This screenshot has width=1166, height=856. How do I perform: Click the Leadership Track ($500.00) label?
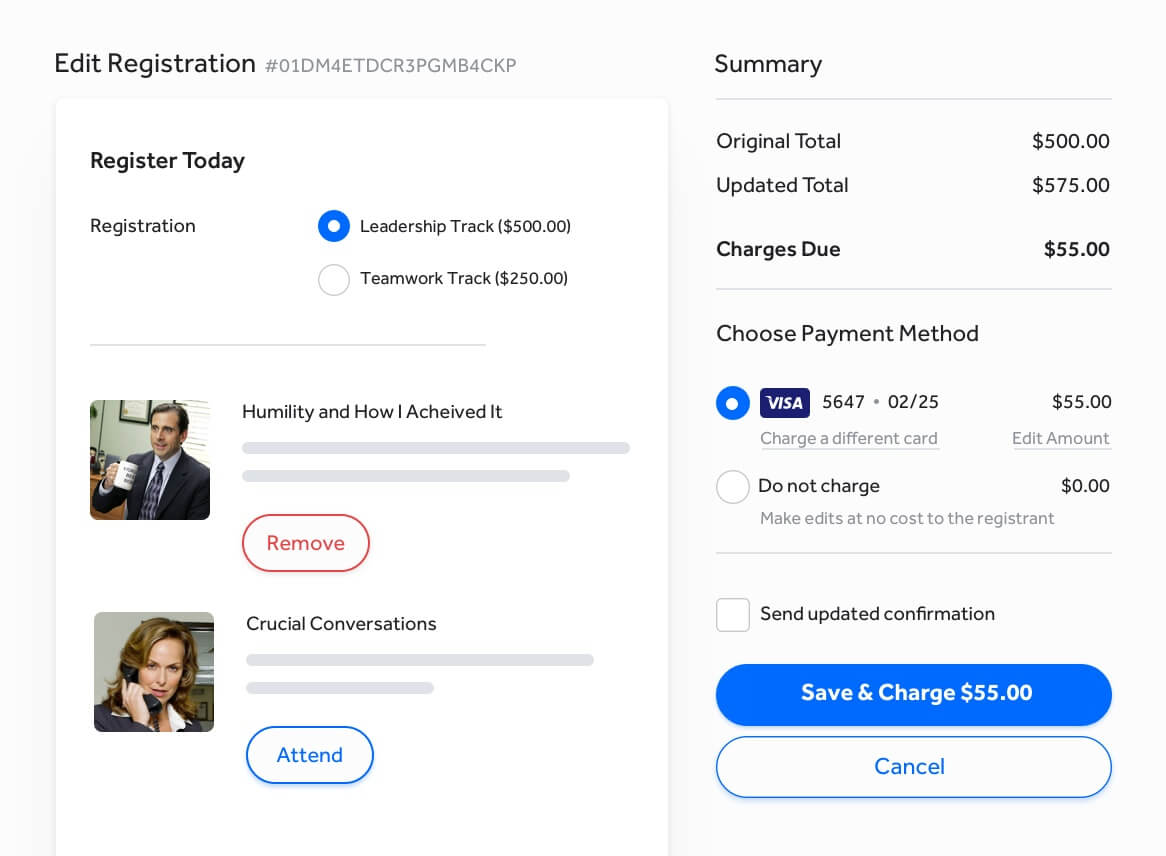coord(465,227)
